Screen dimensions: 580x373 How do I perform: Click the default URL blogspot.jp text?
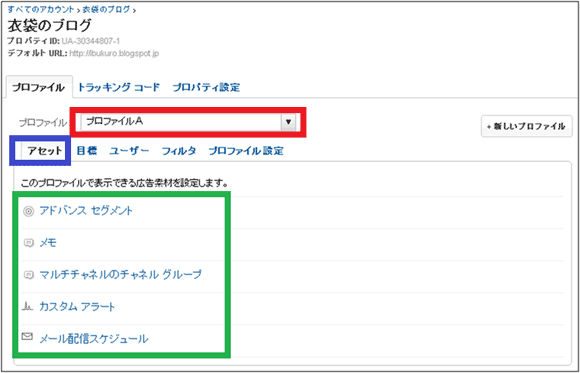114,54
